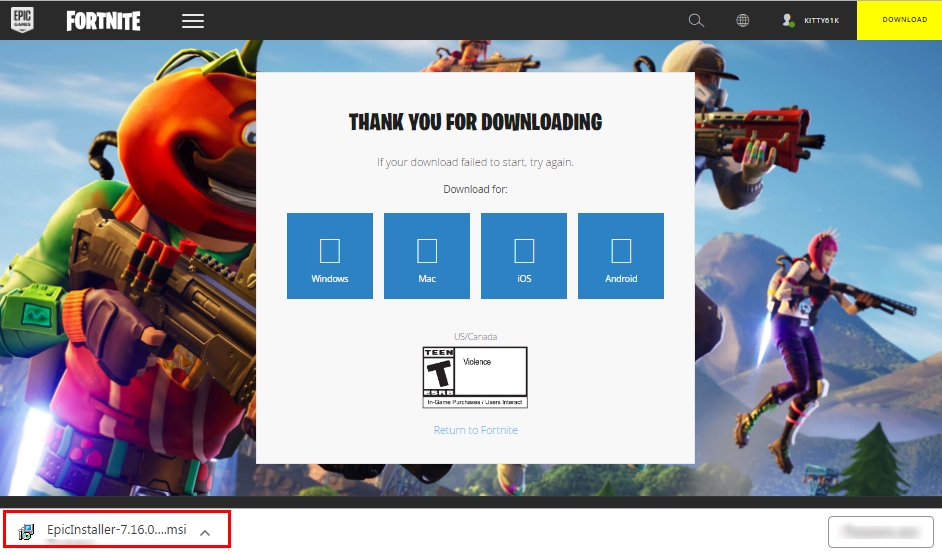Follow the Return to Fortnite link
Image resolution: width=942 pixels, height=555 pixels.
pos(476,430)
